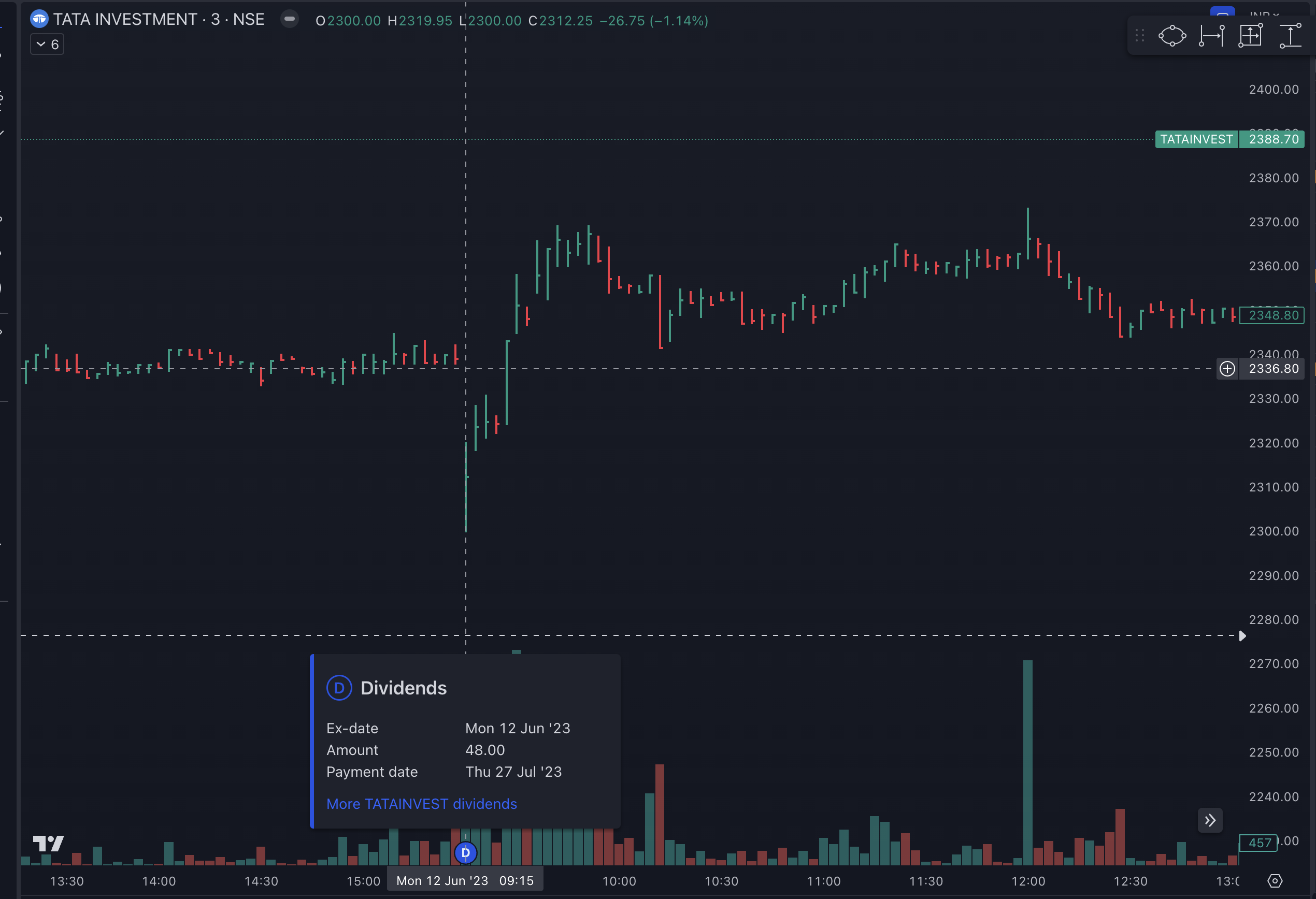Click the 2300.00 price axis label
The width and height of the screenshot is (1316, 899).
pyautogui.click(x=1274, y=531)
